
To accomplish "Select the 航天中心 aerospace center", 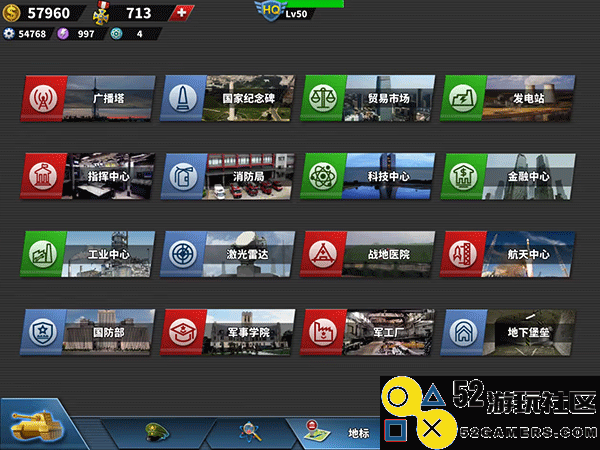I will [x=508, y=253].
